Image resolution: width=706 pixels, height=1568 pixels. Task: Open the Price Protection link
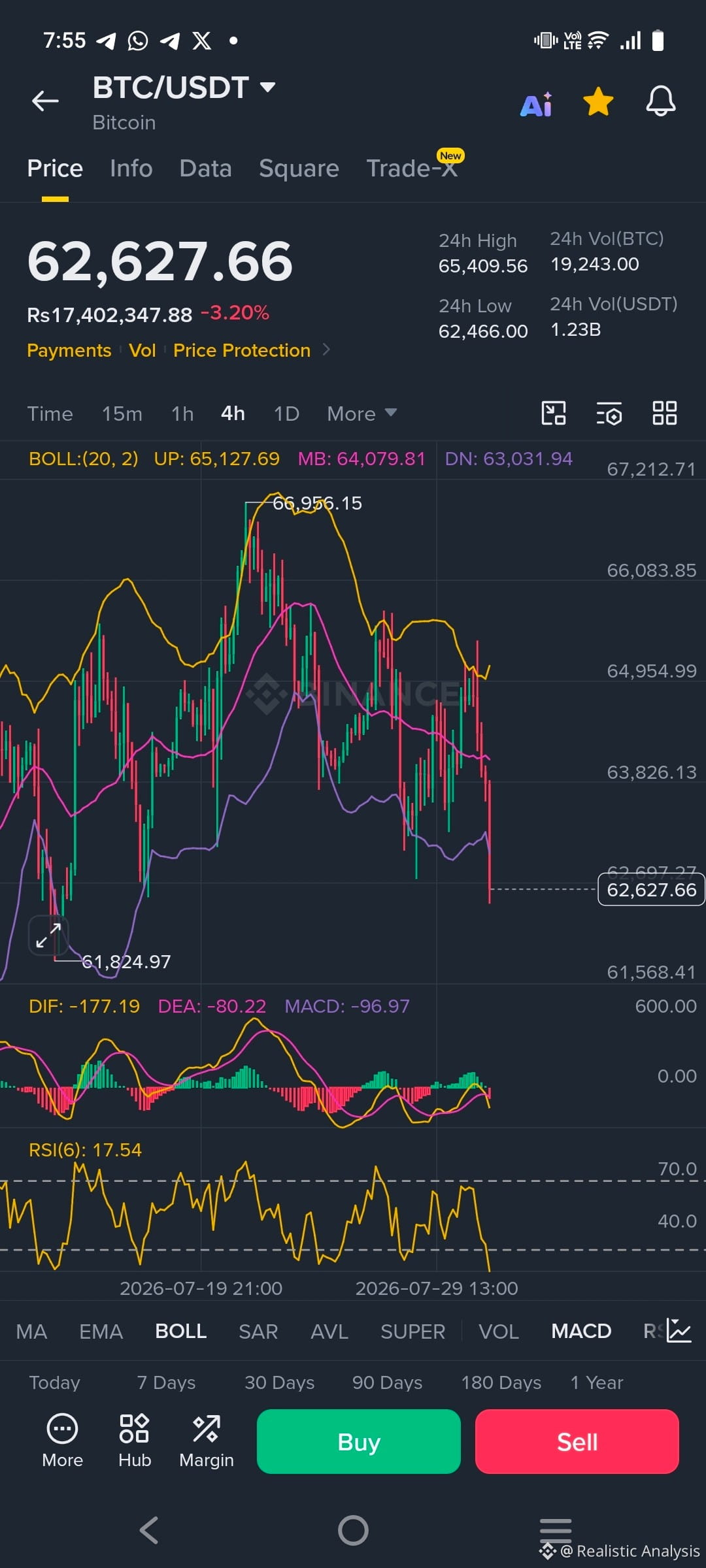click(242, 351)
